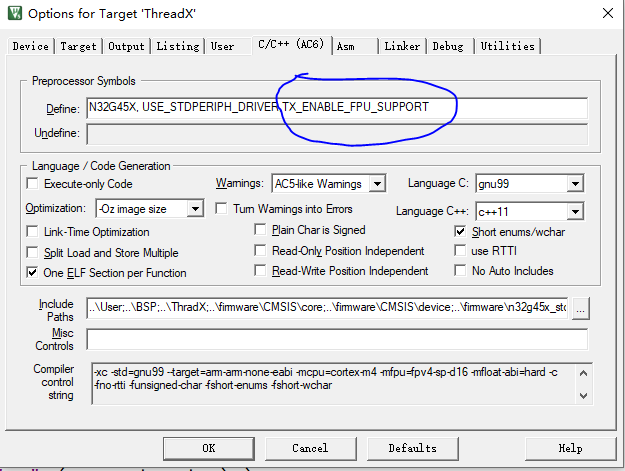This screenshot has height=471, width=625.
Task: Restore settings with Defaults button
Action: (x=413, y=448)
